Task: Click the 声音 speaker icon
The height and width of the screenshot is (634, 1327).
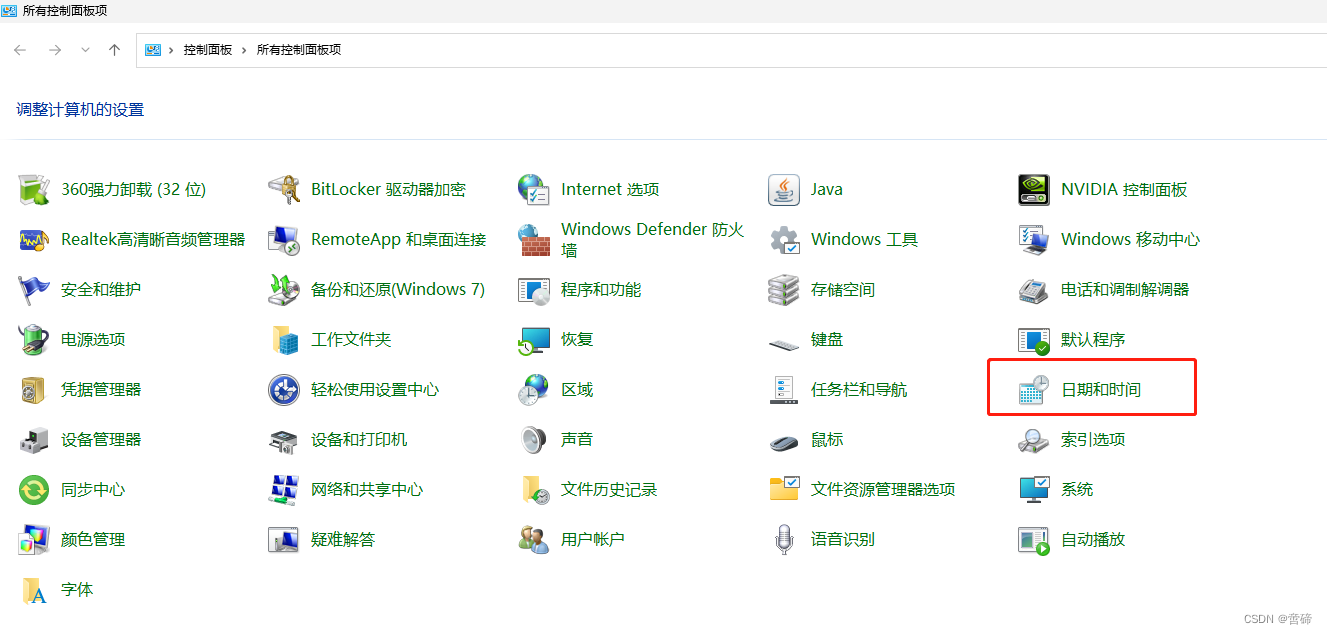Action: [534, 439]
